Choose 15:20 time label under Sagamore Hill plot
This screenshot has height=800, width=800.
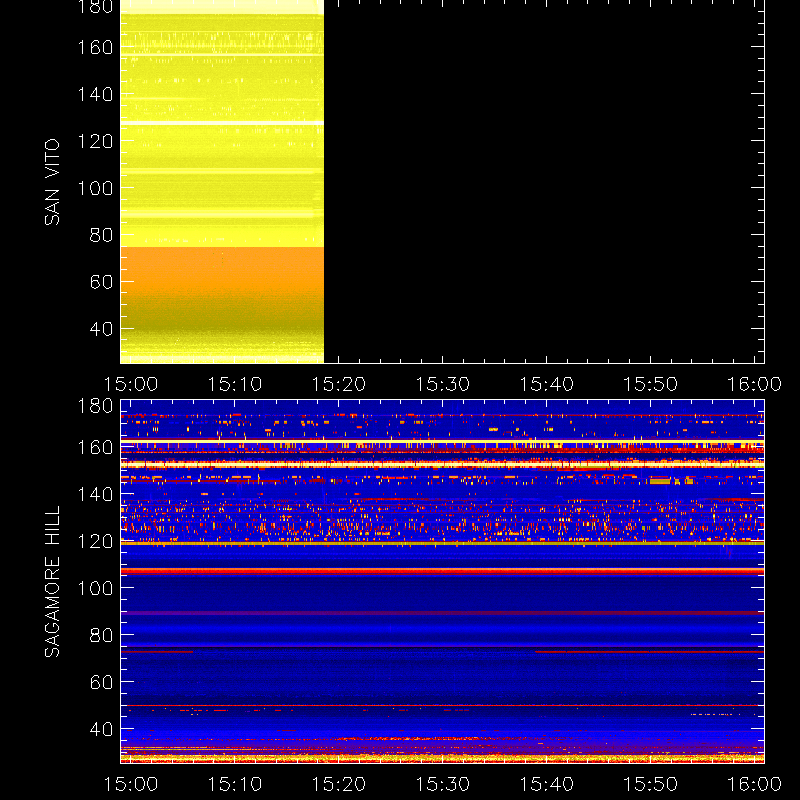point(339,784)
